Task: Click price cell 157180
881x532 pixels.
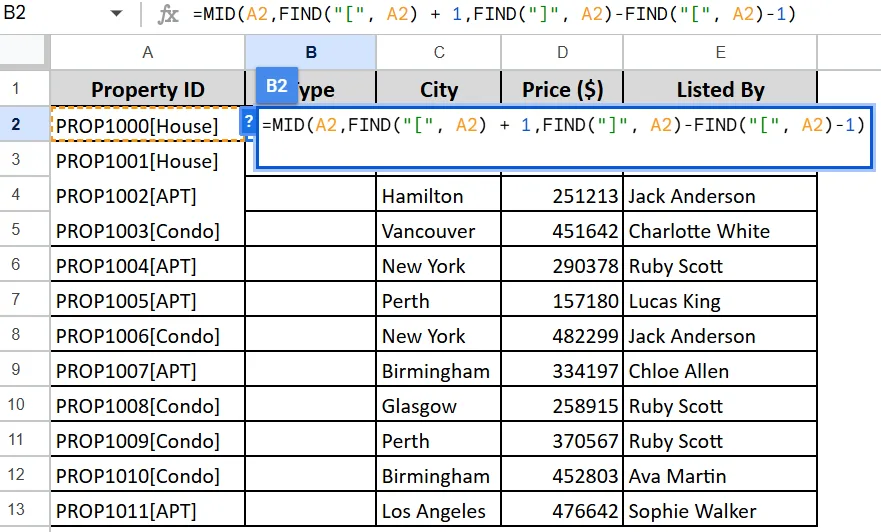Action: (562, 301)
